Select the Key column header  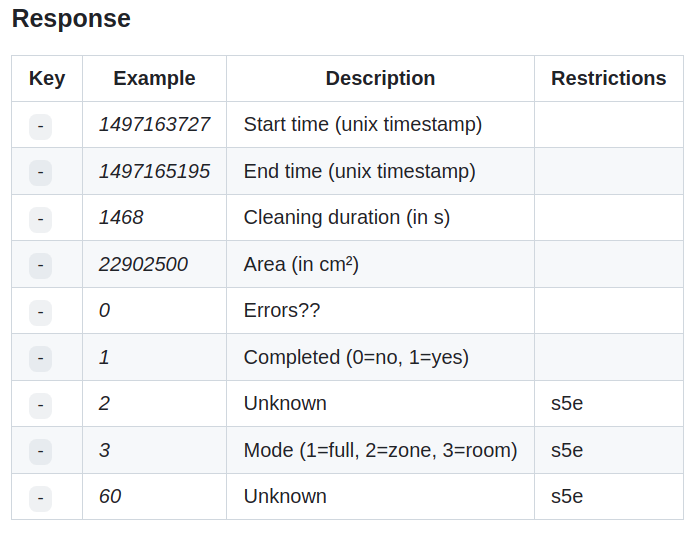[x=47, y=78]
